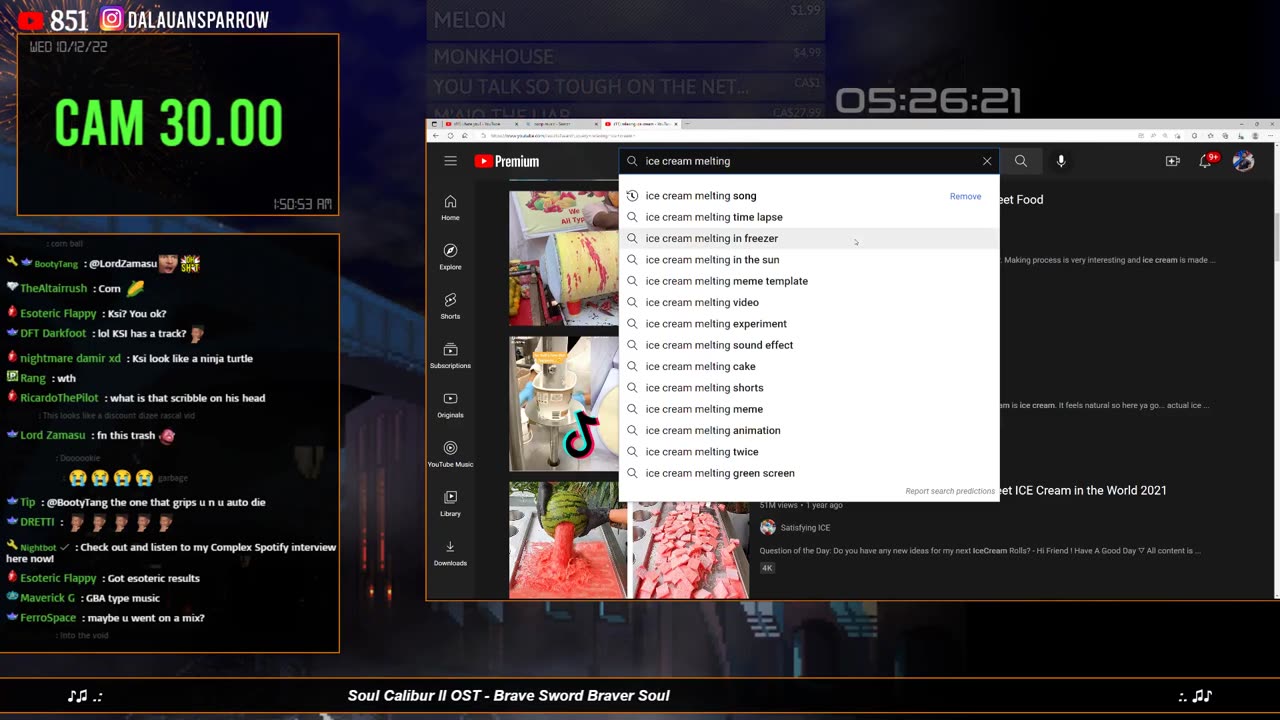Open the account avatar menu
Viewport: 1280px width, 720px height.
(x=1243, y=161)
